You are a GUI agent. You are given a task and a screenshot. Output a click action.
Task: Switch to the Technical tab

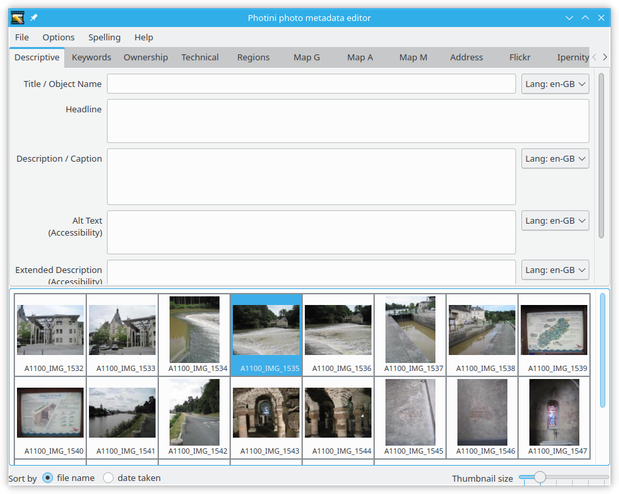pos(200,58)
